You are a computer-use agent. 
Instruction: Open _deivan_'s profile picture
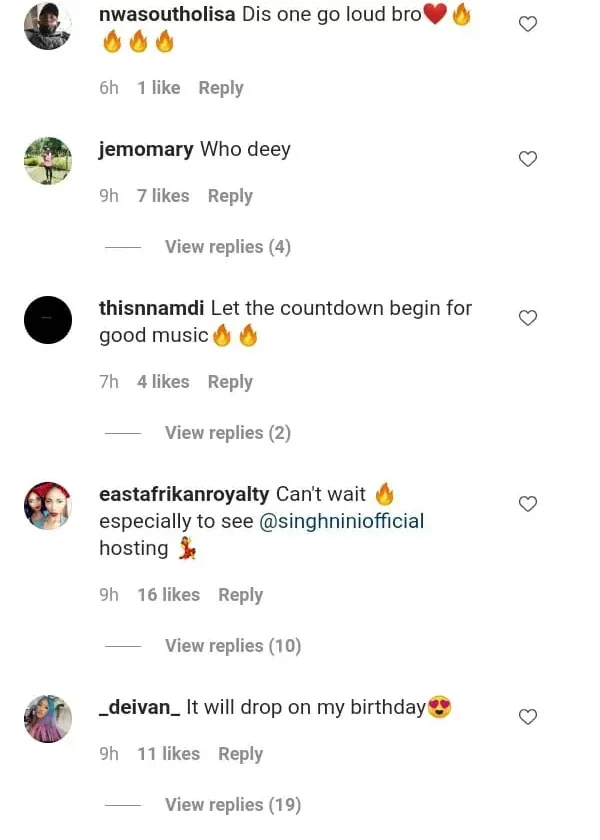48,719
